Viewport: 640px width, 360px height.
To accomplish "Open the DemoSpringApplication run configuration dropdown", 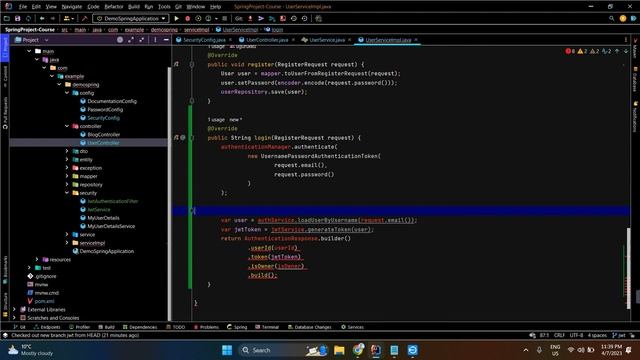I will pyautogui.click(x=131, y=18).
